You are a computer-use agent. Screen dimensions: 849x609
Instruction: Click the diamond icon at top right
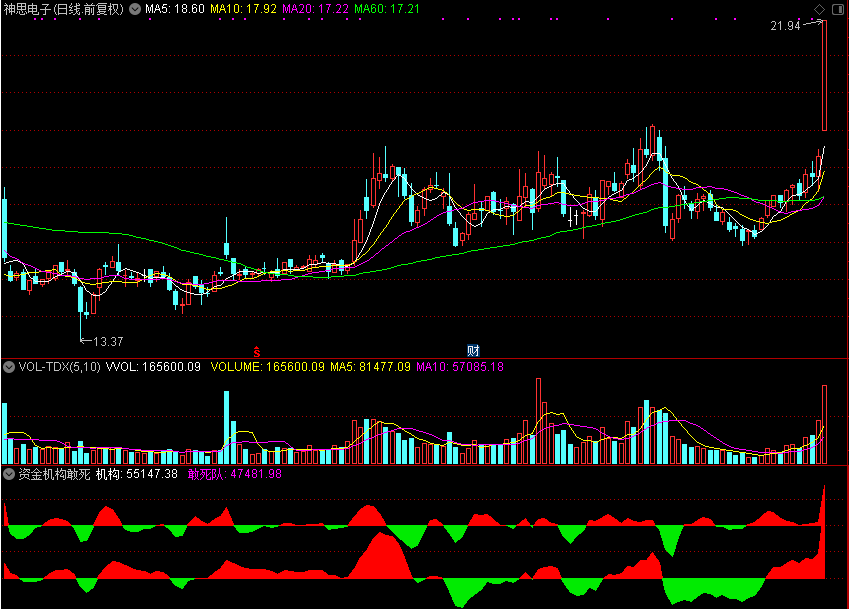coord(819,9)
